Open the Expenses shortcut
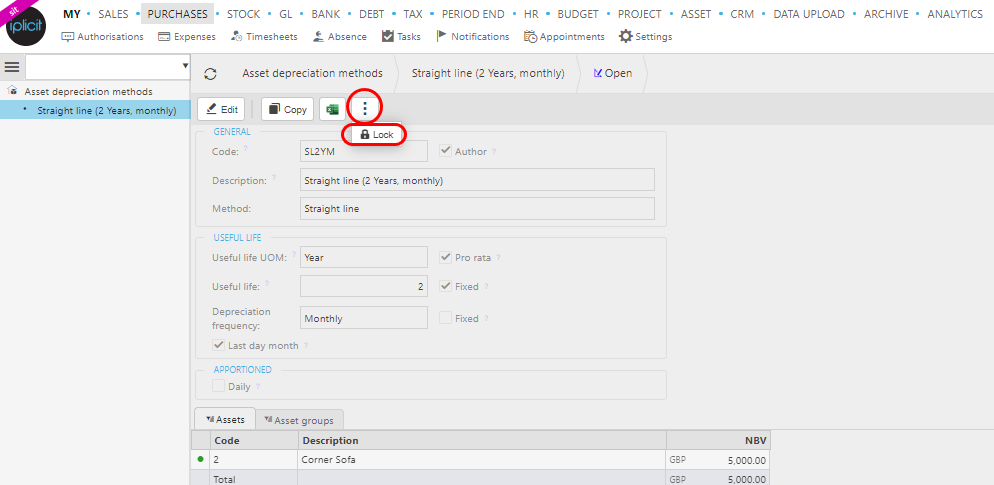The image size is (994, 485). [186, 37]
